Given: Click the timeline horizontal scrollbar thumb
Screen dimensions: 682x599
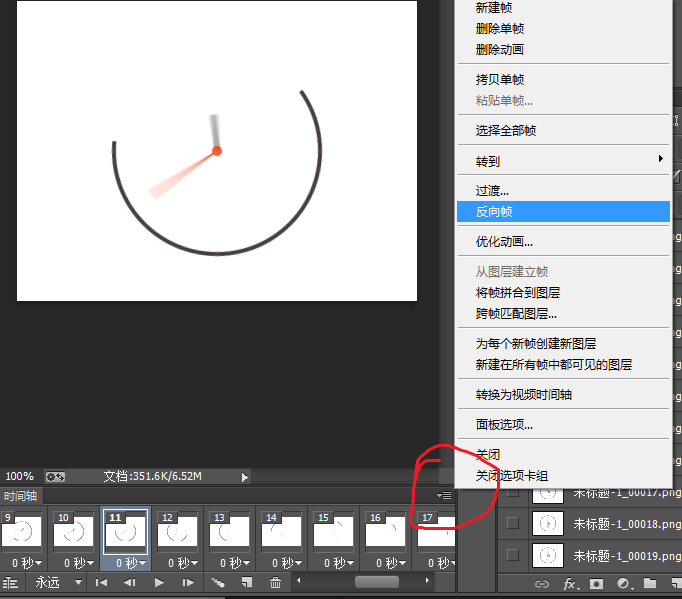Looking at the screenshot, I should tap(377, 582).
